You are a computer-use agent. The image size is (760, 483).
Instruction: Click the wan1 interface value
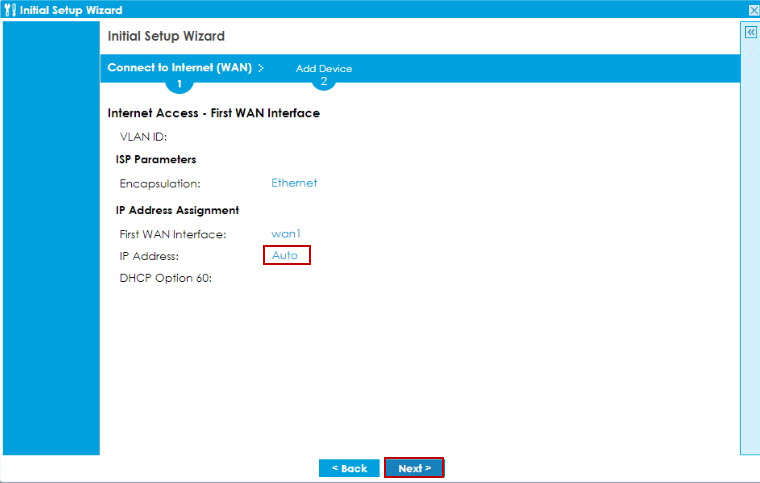coord(286,234)
